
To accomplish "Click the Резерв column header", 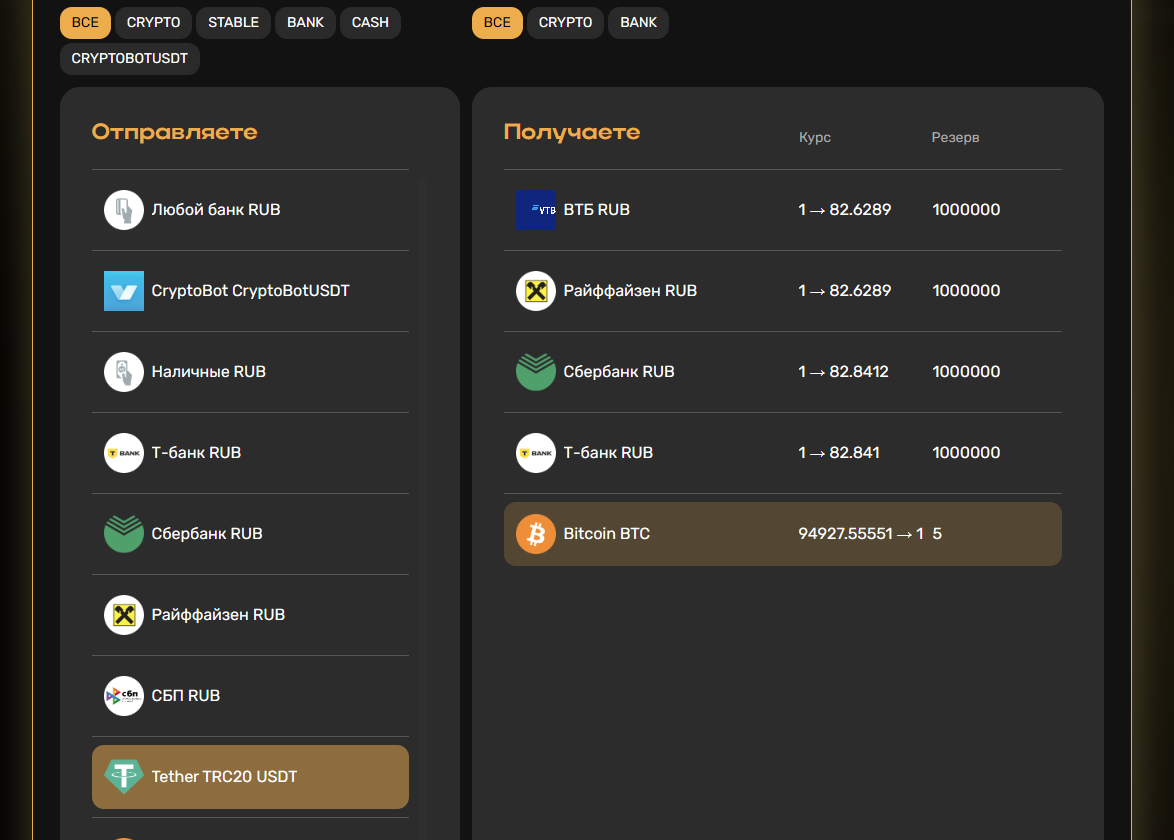I will 955,138.
